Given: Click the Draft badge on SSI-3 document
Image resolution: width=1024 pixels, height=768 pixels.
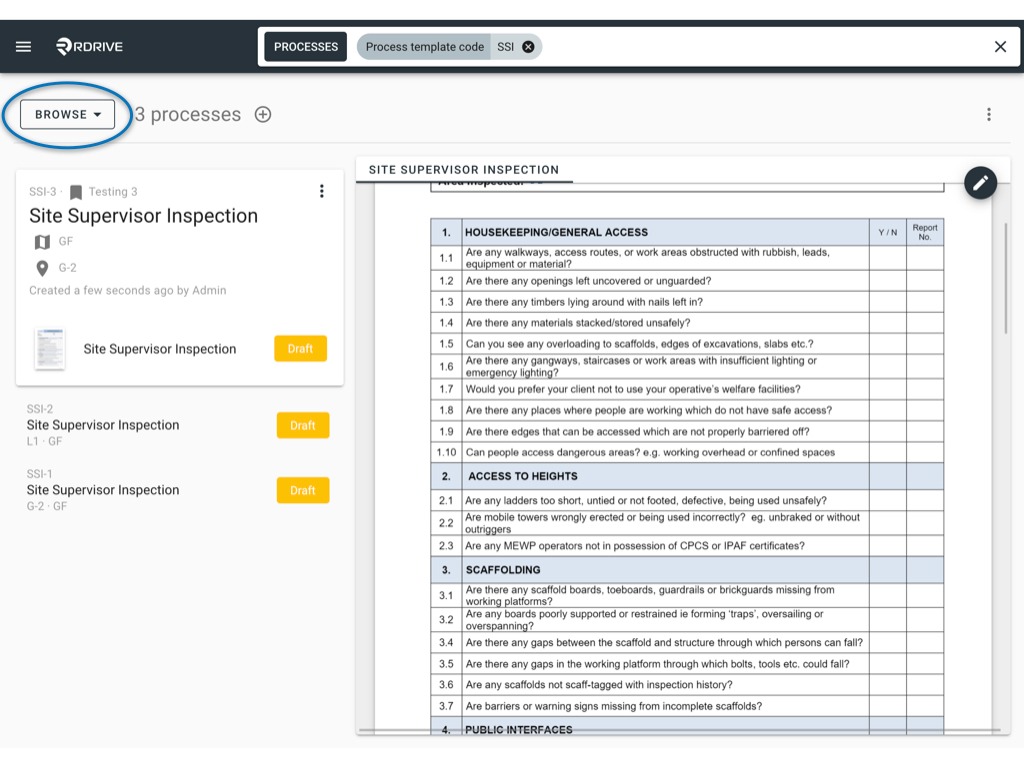Looking at the screenshot, I should (300, 349).
